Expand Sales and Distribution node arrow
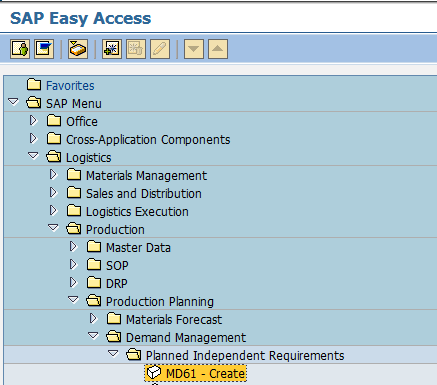Image resolution: width=437 pixels, height=385 pixels. click(x=53, y=192)
